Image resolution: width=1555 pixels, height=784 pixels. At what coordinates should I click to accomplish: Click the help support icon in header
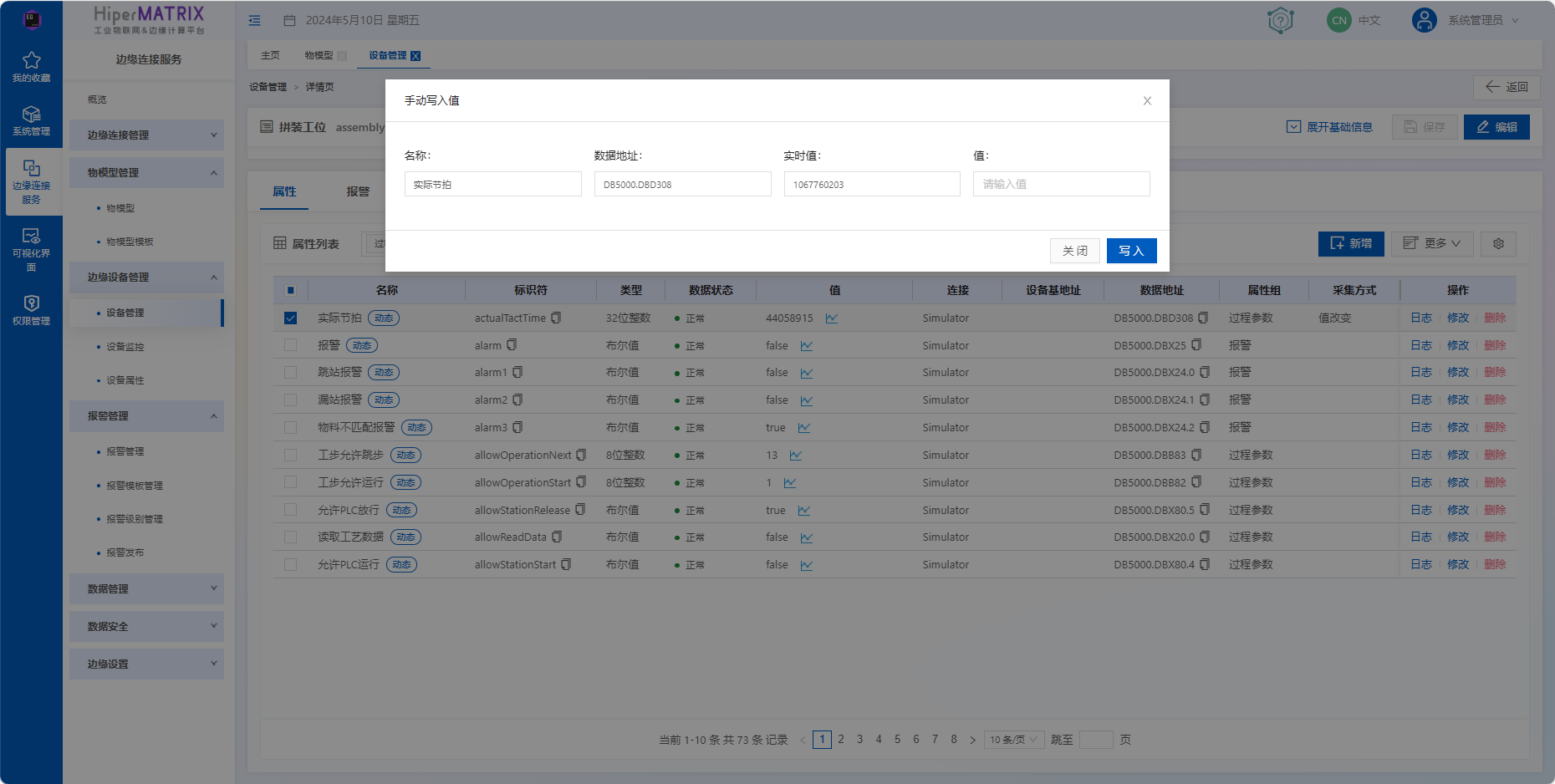click(1280, 20)
